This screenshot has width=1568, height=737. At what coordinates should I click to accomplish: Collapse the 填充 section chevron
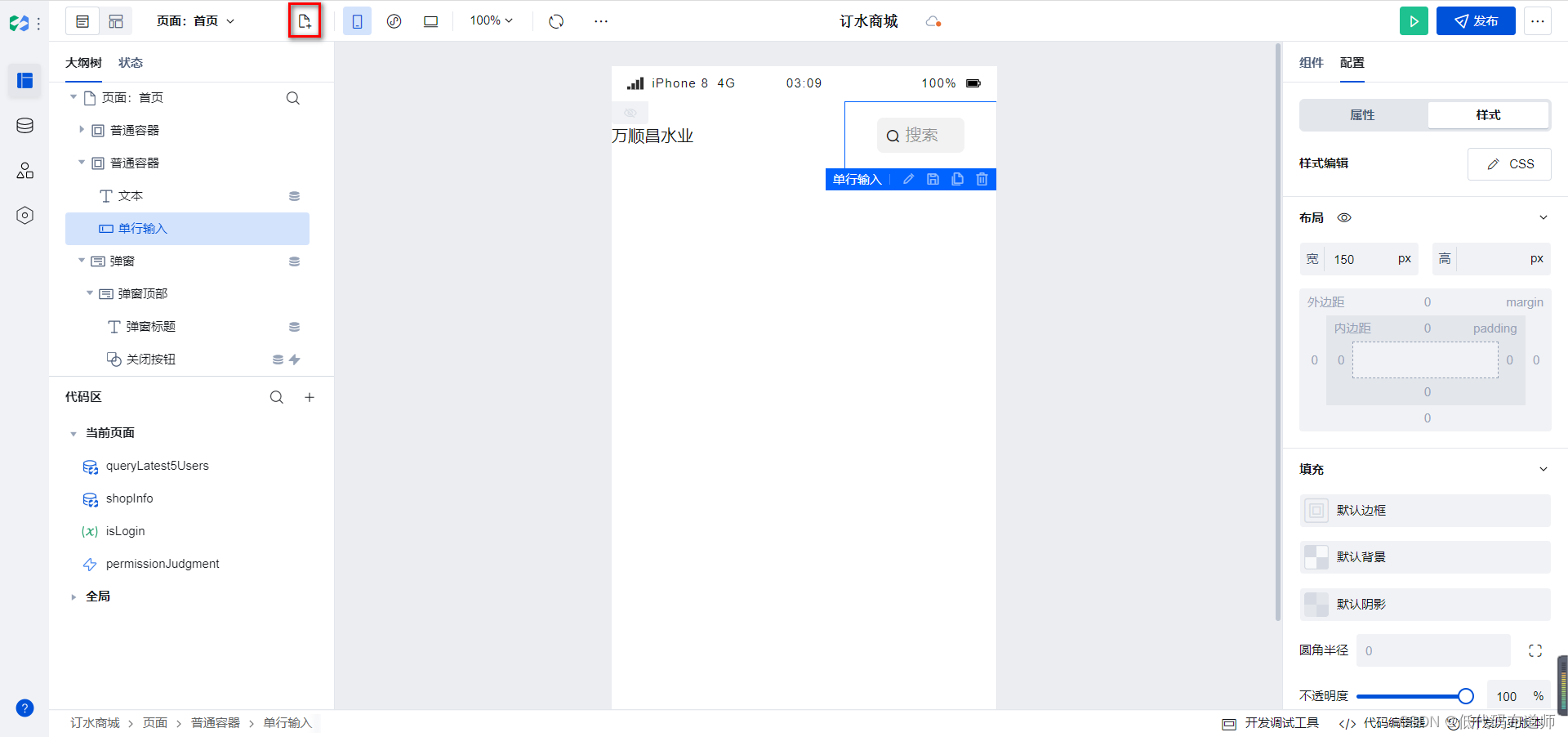1543,469
